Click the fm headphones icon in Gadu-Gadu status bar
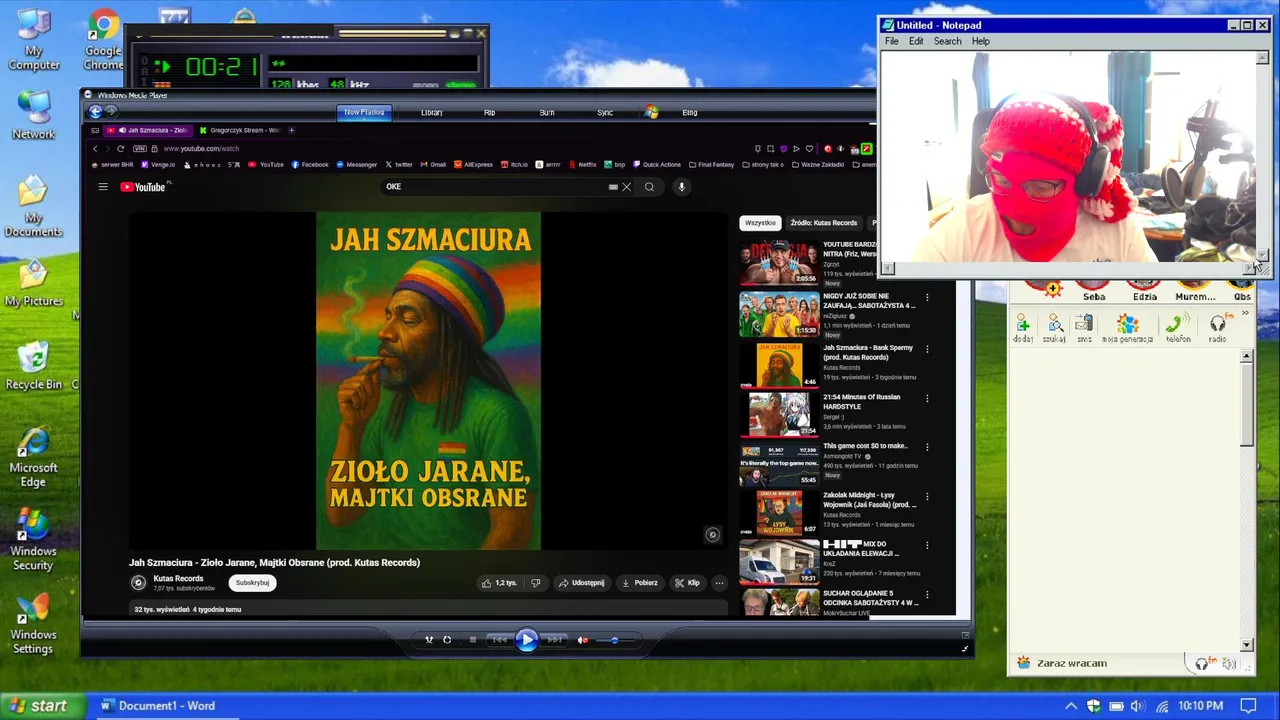The height and width of the screenshot is (720, 1280). [x=1205, y=663]
